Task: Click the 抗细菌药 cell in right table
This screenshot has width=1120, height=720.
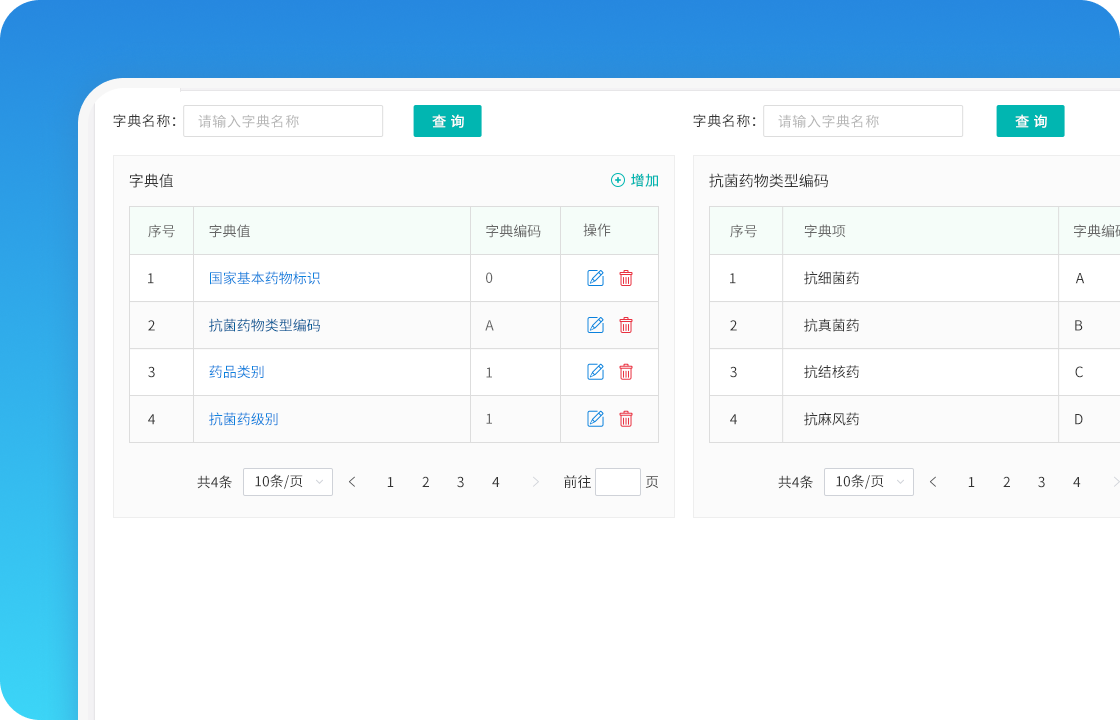Action: [920, 278]
